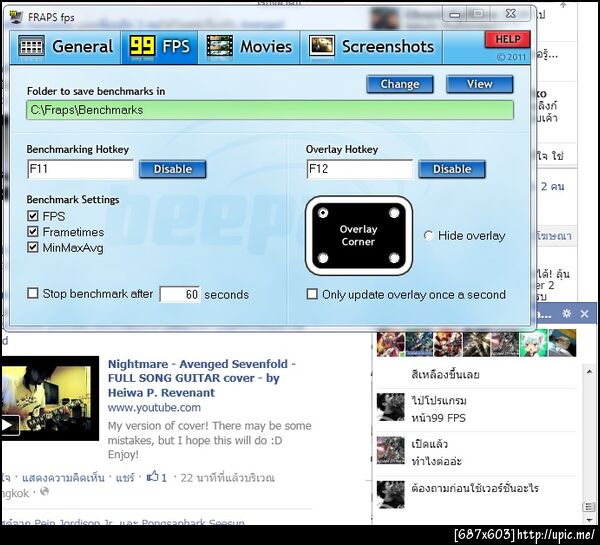
Task: Click the red HELP button
Action: click(x=507, y=39)
